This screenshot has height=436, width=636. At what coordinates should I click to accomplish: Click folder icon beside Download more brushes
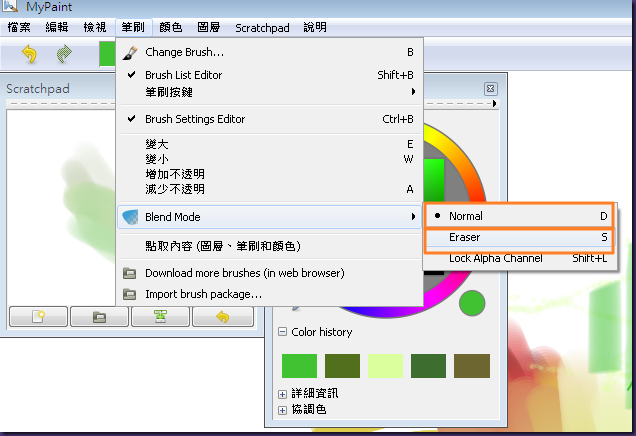(x=129, y=273)
